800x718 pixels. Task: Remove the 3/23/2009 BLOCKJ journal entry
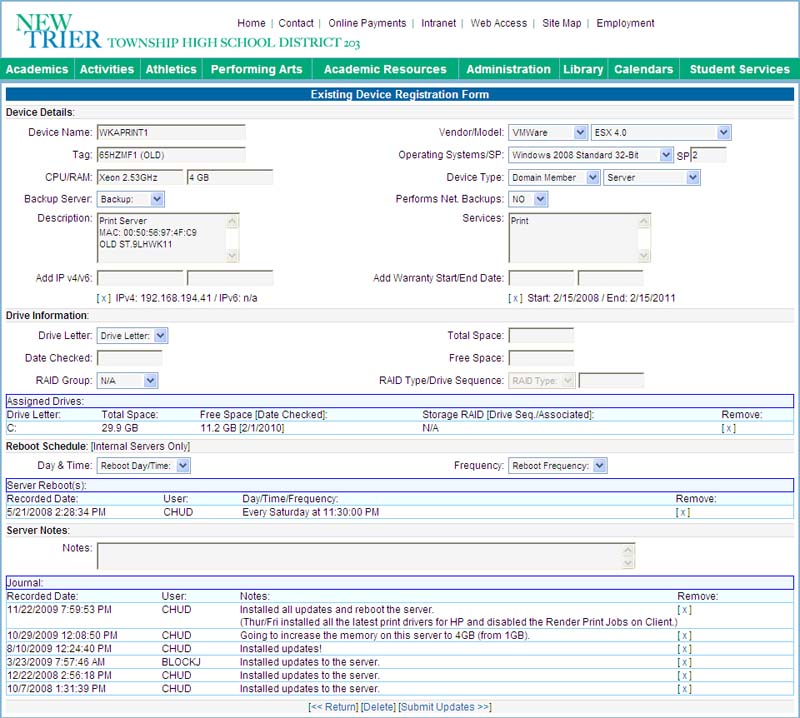coord(684,662)
